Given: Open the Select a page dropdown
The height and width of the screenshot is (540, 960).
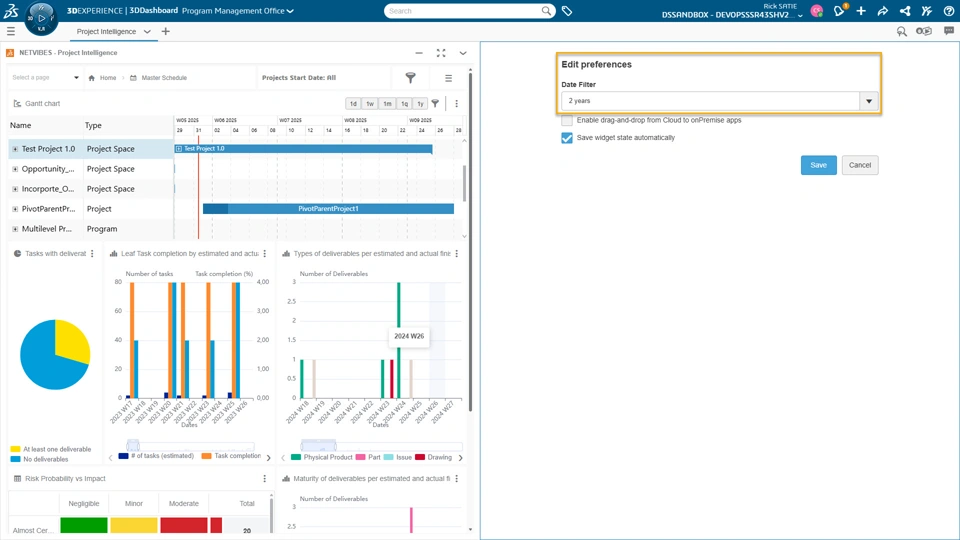Looking at the screenshot, I should pyautogui.click(x=46, y=78).
